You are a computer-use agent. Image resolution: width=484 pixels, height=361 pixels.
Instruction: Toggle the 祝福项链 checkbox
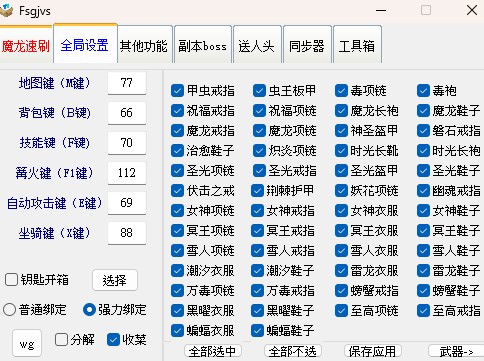(259, 111)
